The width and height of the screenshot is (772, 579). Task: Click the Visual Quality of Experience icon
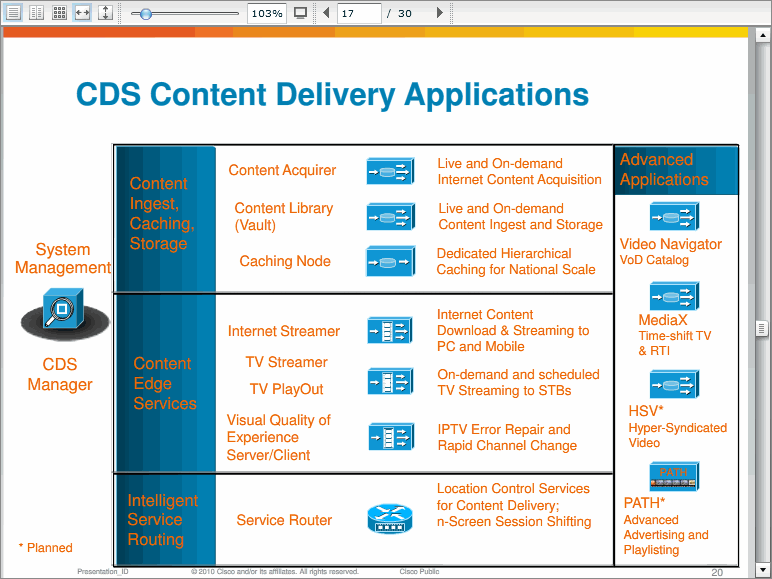(391, 436)
